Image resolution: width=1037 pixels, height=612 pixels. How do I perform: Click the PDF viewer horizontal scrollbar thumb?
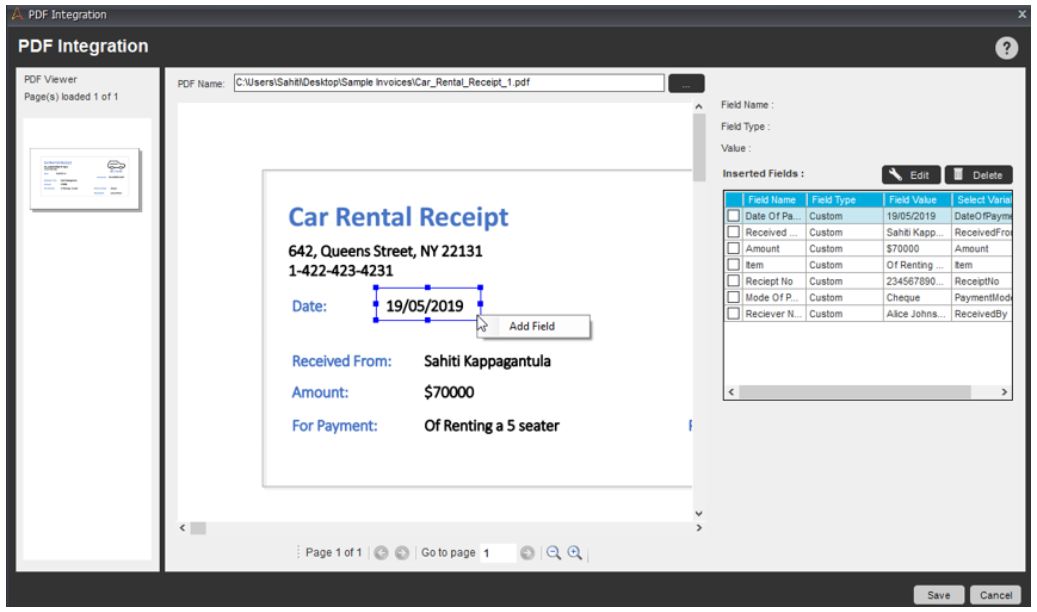[x=198, y=528]
